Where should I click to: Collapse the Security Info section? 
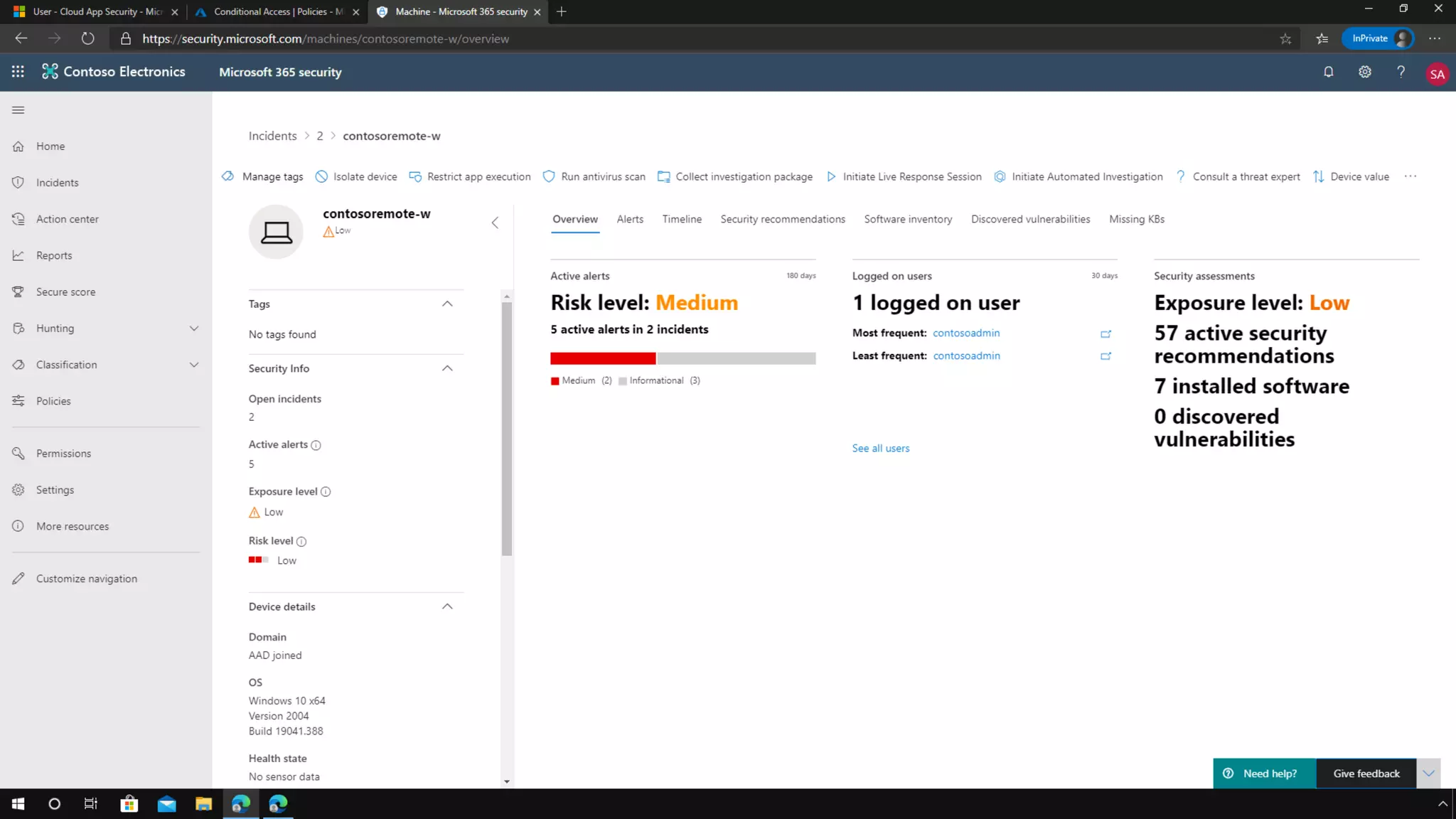point(447,368)
